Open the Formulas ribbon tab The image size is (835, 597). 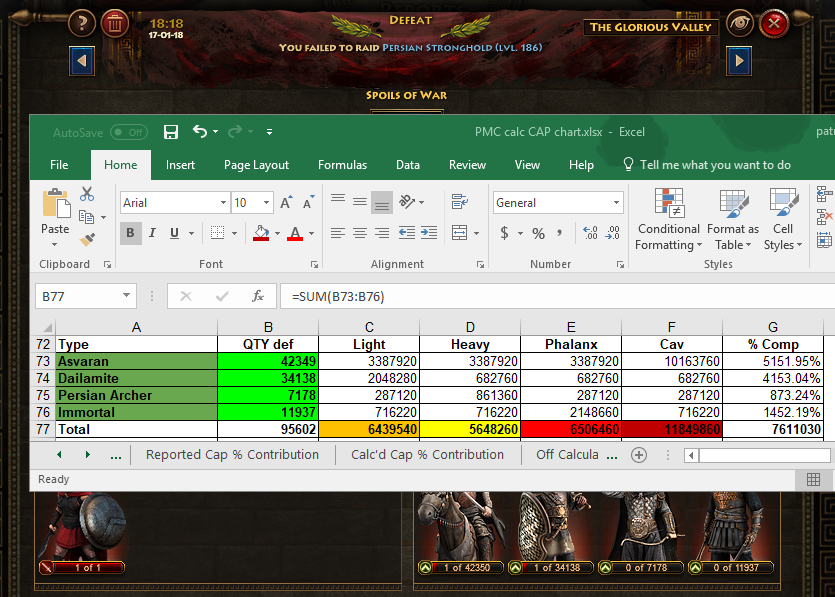tap(342, 165)
